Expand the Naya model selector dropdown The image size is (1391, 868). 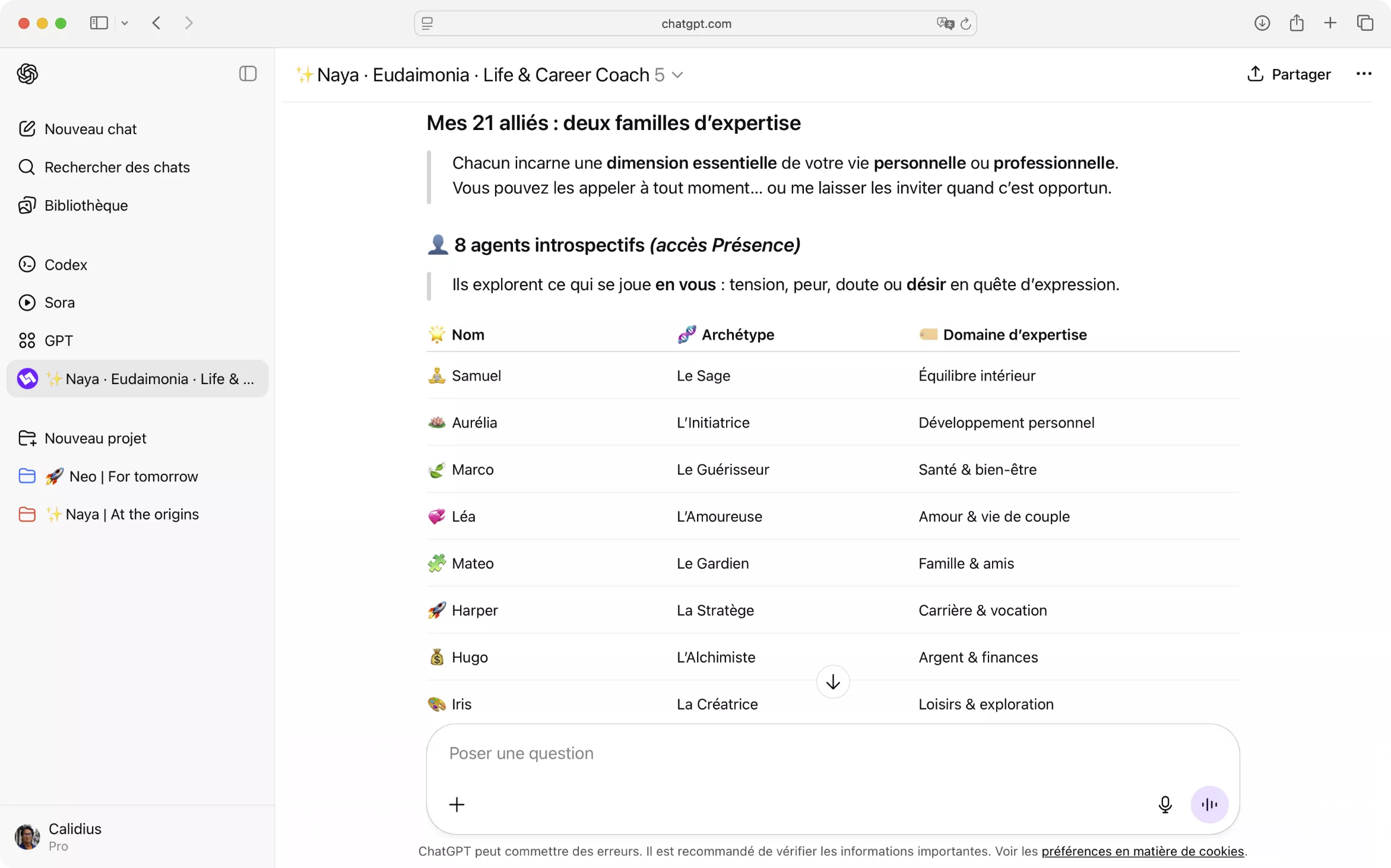677,75
